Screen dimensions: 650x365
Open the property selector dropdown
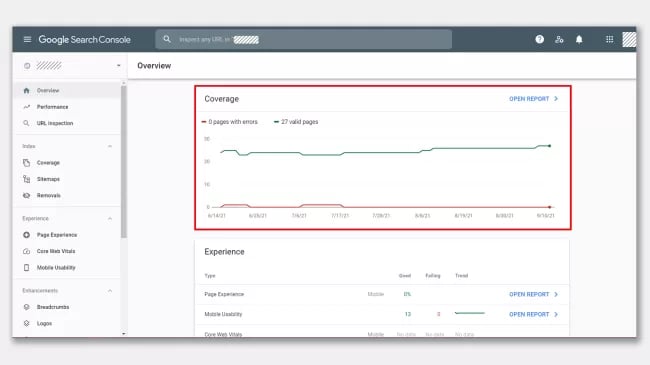coord(71,66)
